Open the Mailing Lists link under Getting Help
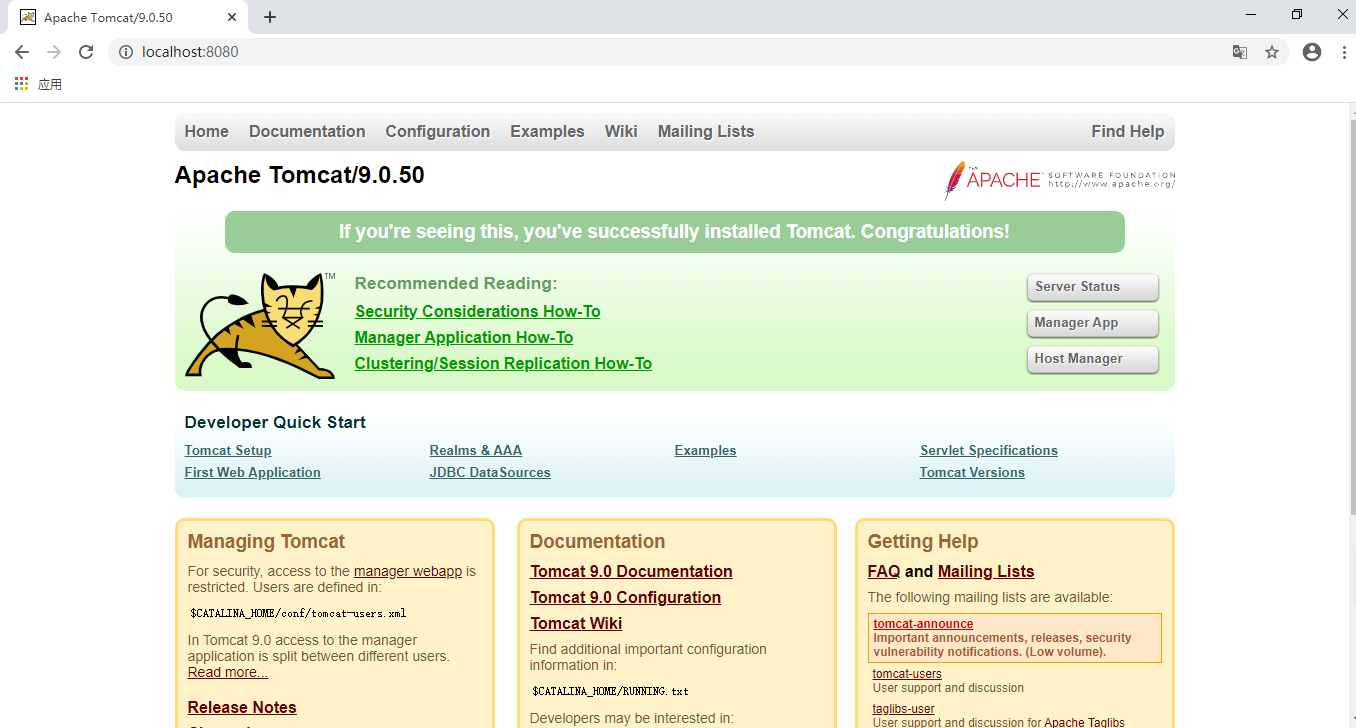 [x=986, y=571]
